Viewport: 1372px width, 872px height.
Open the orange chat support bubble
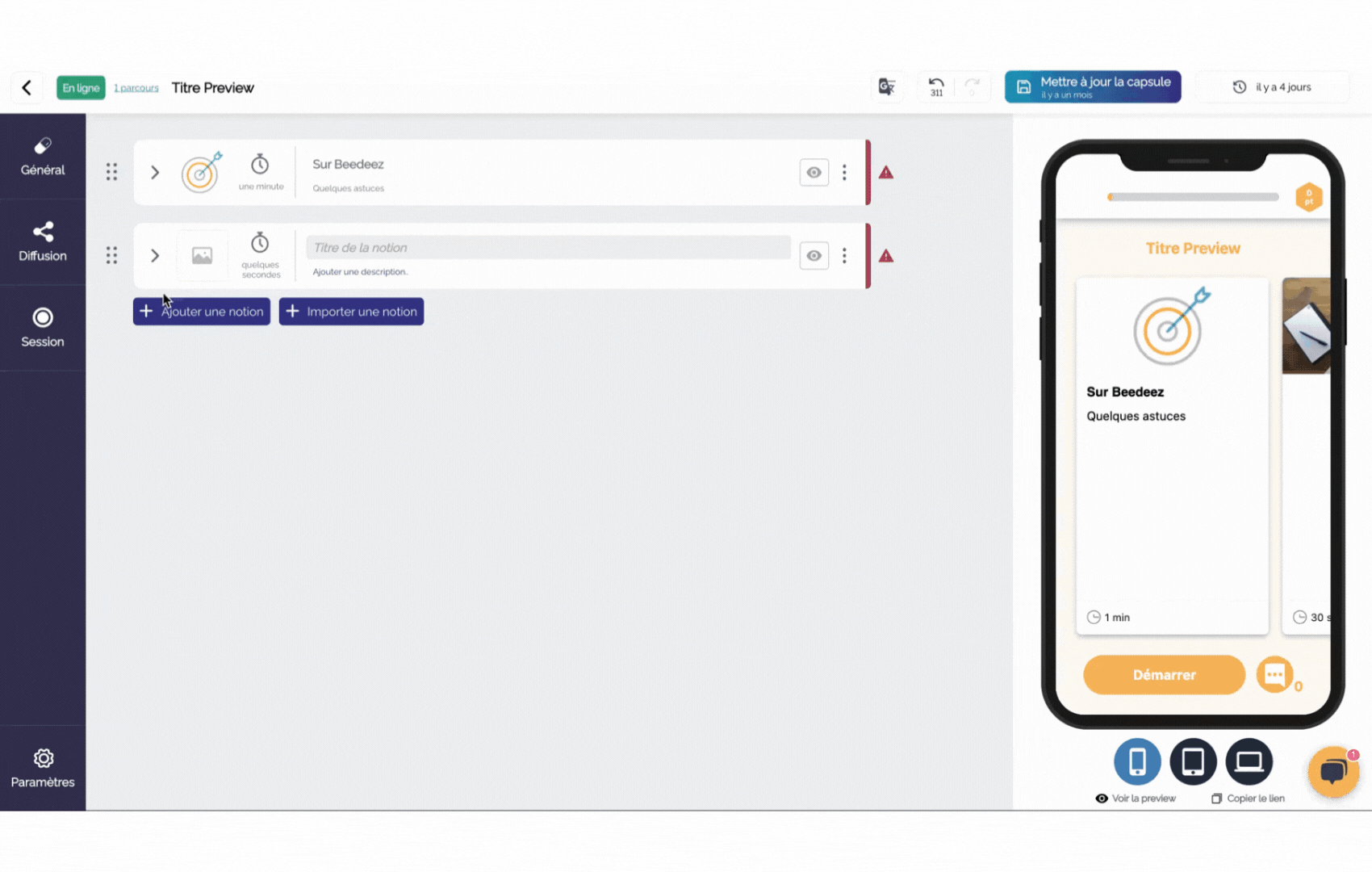1333,772
